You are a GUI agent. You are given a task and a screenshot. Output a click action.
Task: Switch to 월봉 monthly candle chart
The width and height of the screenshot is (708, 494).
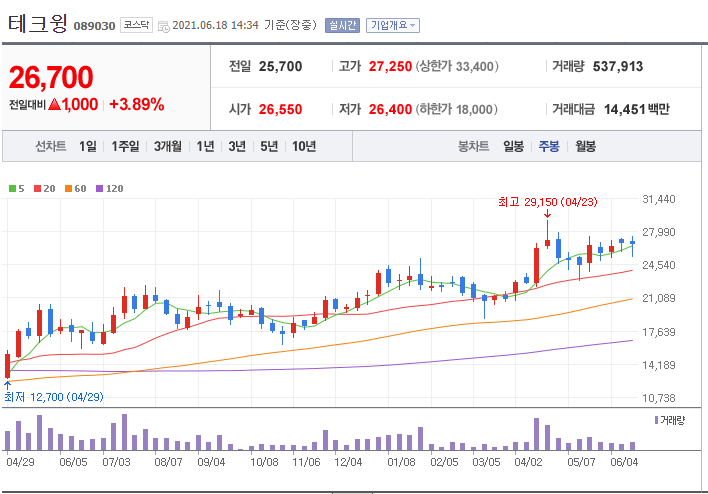coord(585,146)
